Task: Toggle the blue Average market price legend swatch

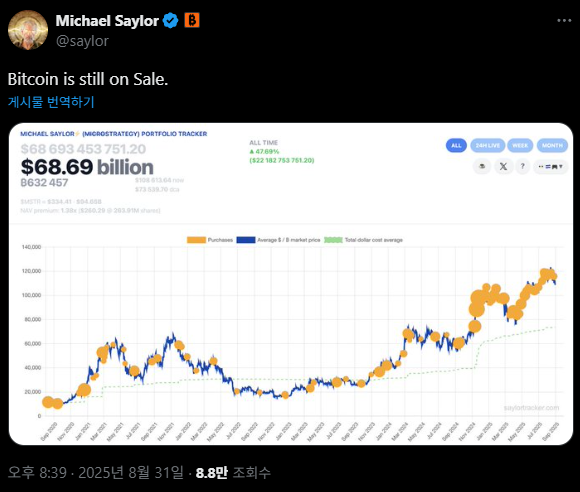Action: click(246, 240)
